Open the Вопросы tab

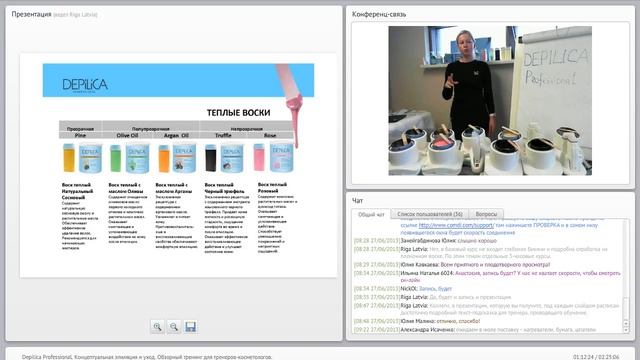[486, 213]
